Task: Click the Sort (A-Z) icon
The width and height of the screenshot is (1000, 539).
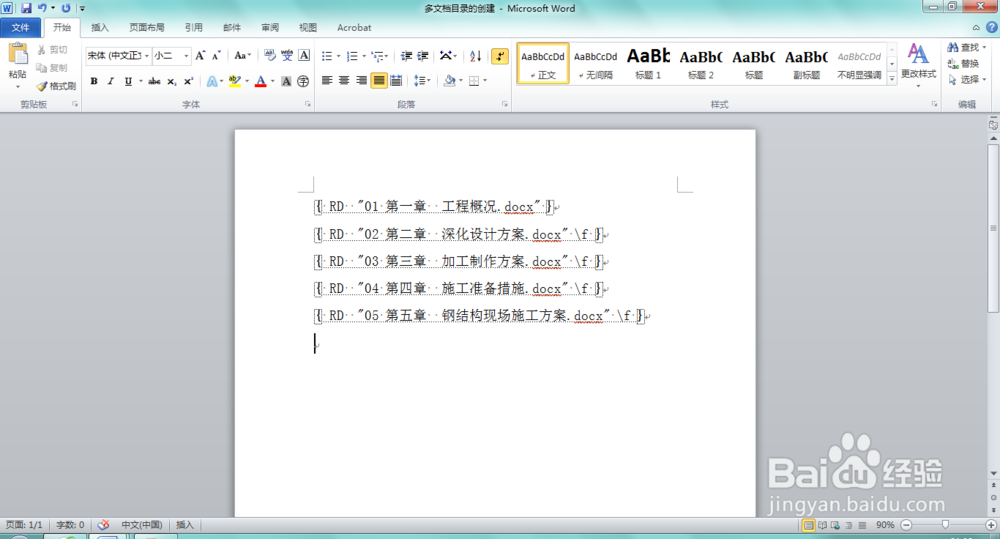Action: (x=475, y=56)
